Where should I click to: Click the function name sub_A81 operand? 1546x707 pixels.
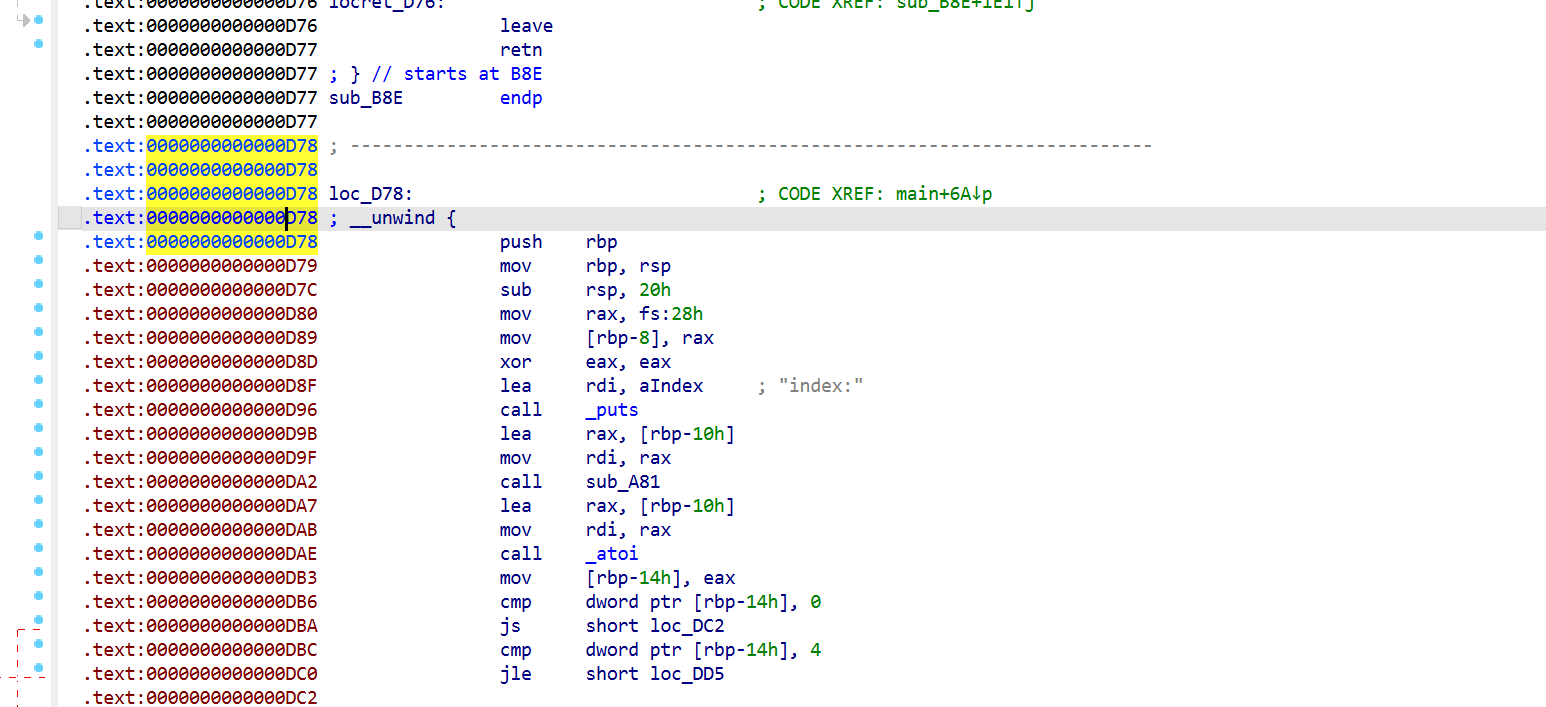[623, 482]
